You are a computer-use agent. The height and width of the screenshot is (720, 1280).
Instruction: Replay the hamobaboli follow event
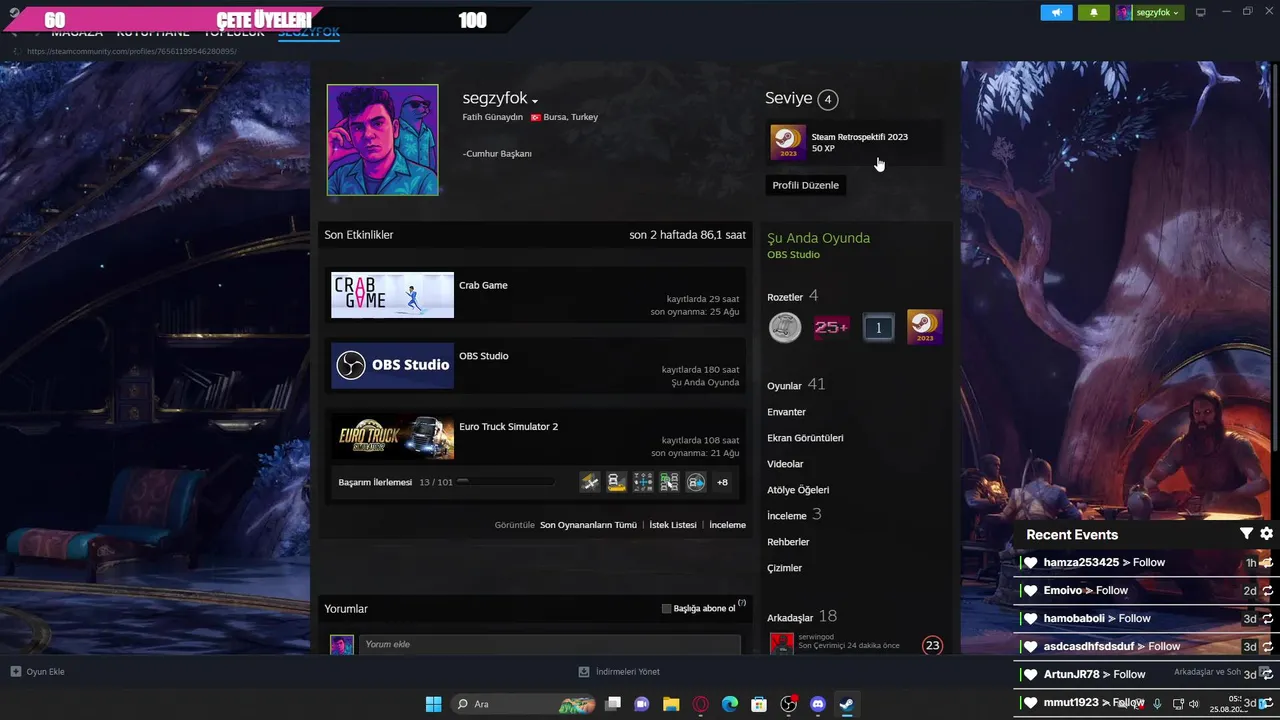click(1267, 619)
